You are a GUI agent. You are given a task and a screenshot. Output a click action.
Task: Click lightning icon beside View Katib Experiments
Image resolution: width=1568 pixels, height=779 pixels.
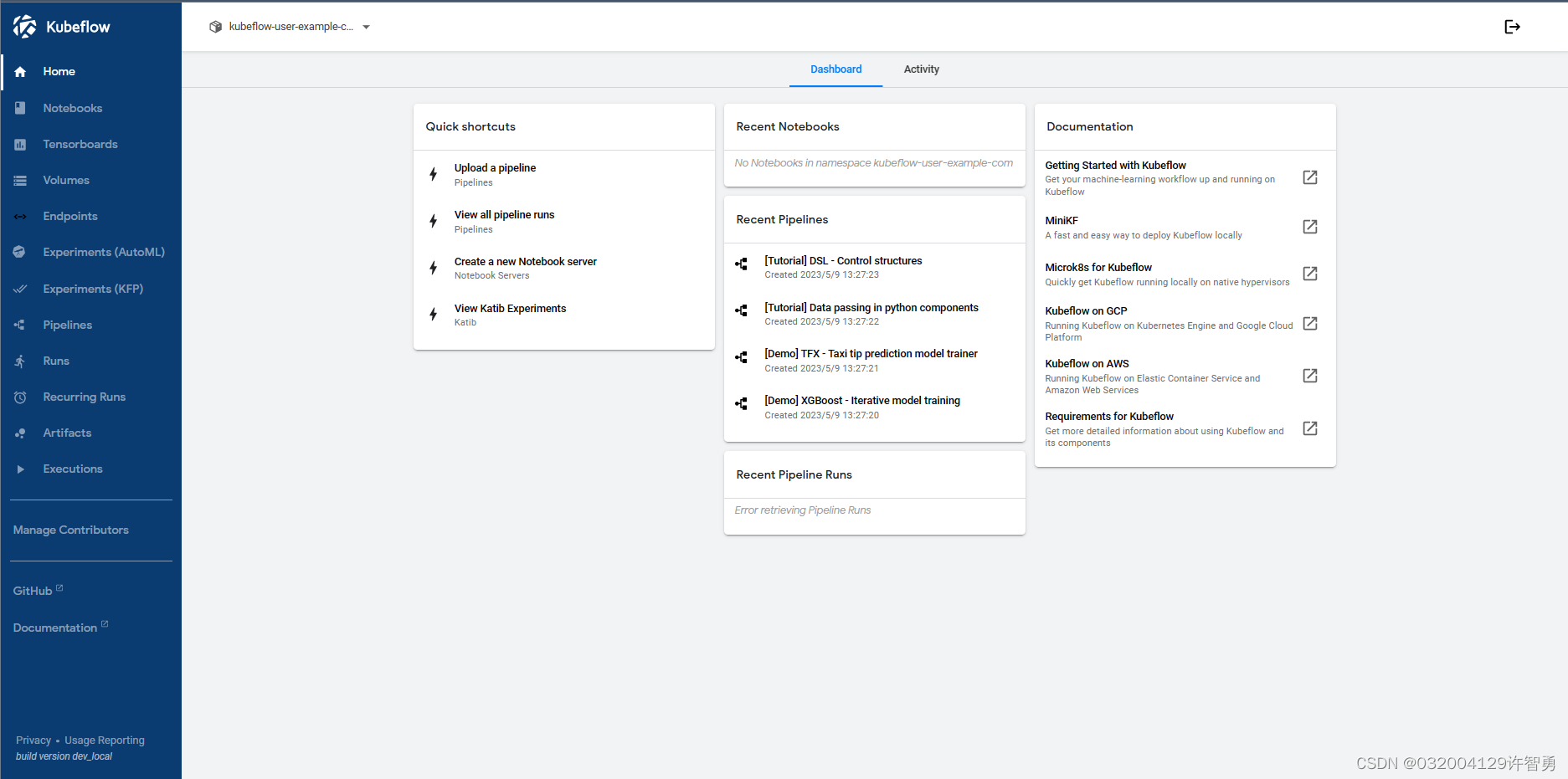pos(433,315)
